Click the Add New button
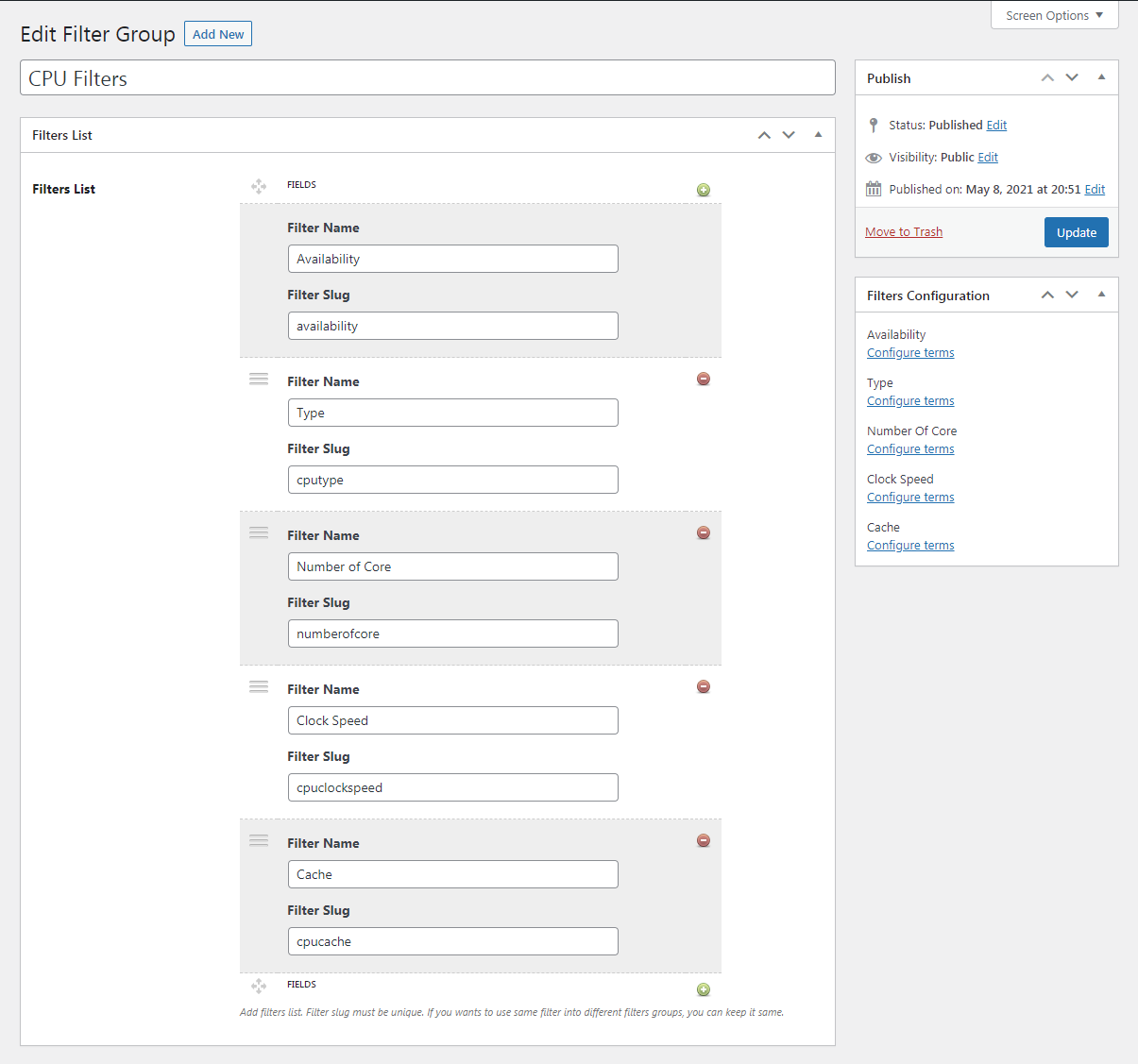 (x=218, y=34)
